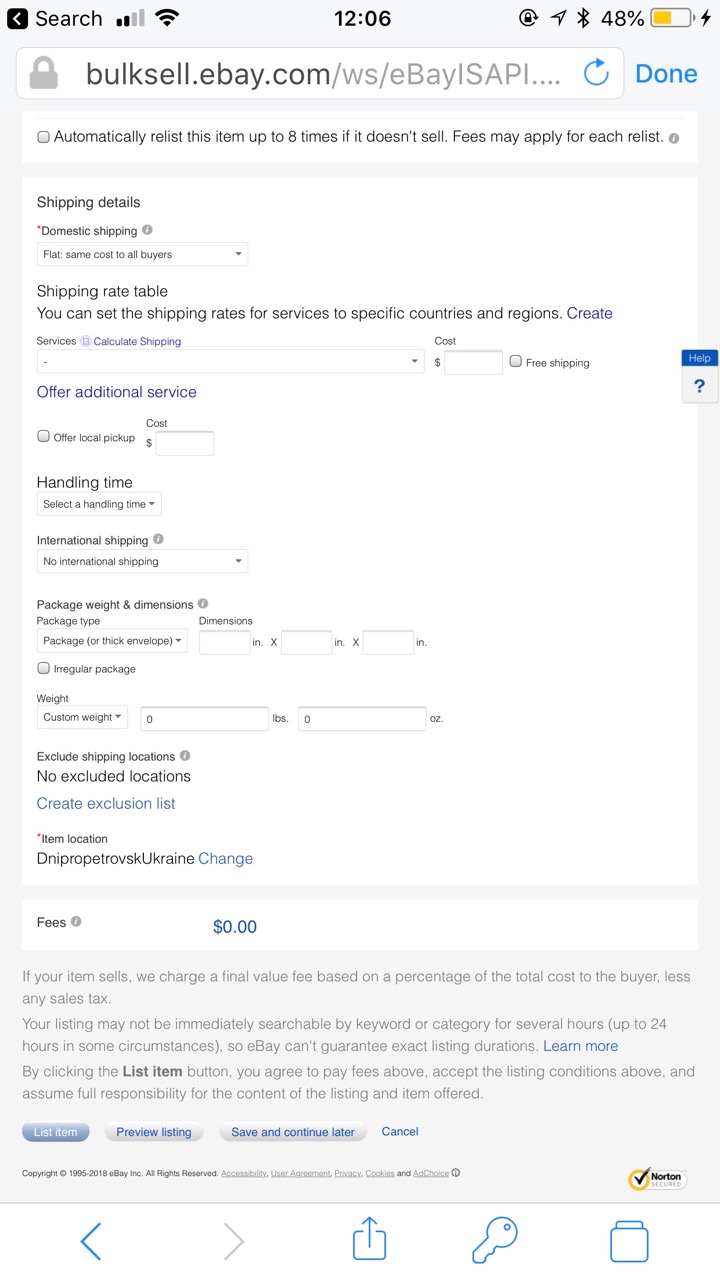
Task: Tap the Safari back arrow icon
Action: point(91,1241)
